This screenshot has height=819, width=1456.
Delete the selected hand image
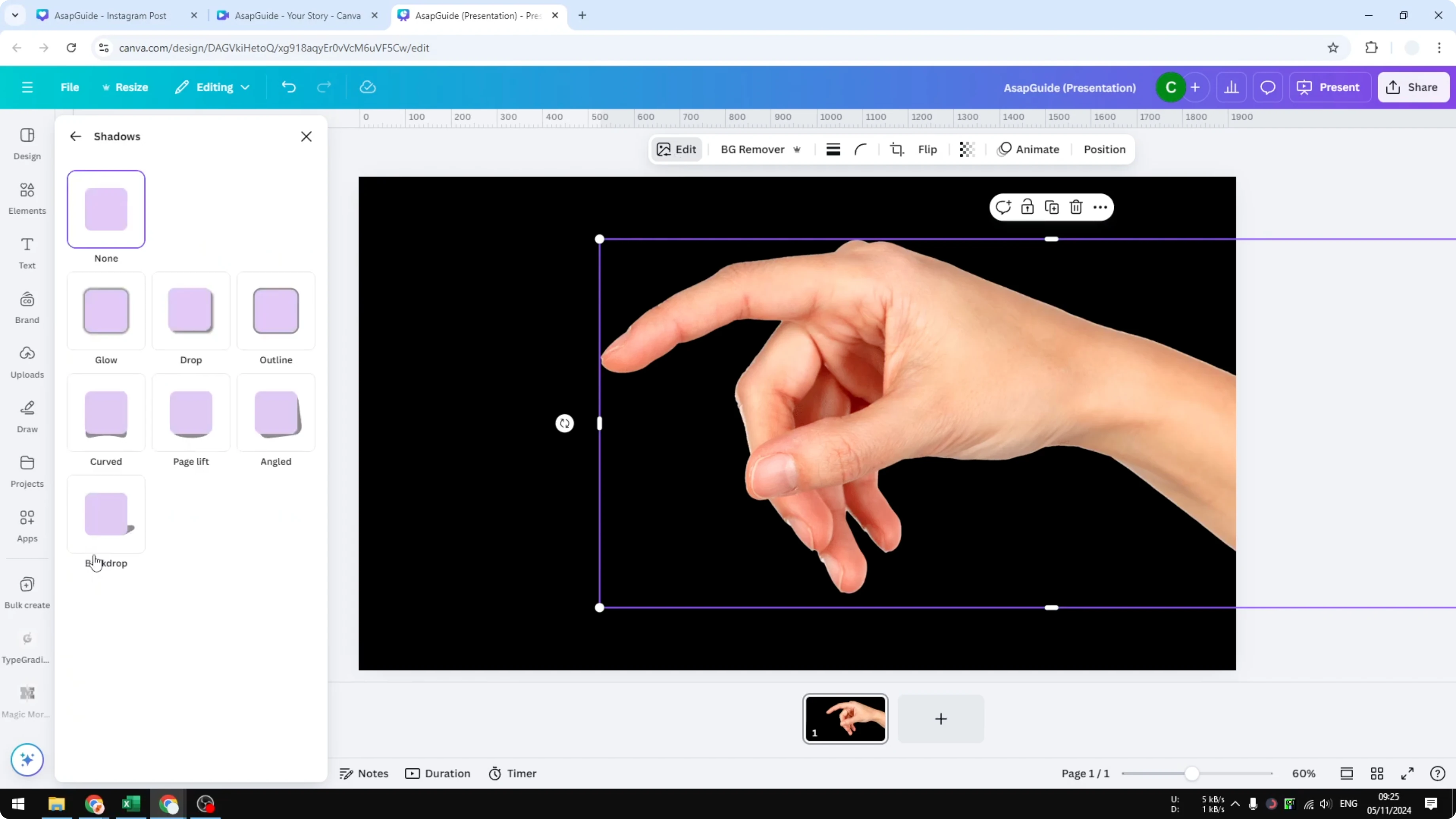coord(1076,207)
